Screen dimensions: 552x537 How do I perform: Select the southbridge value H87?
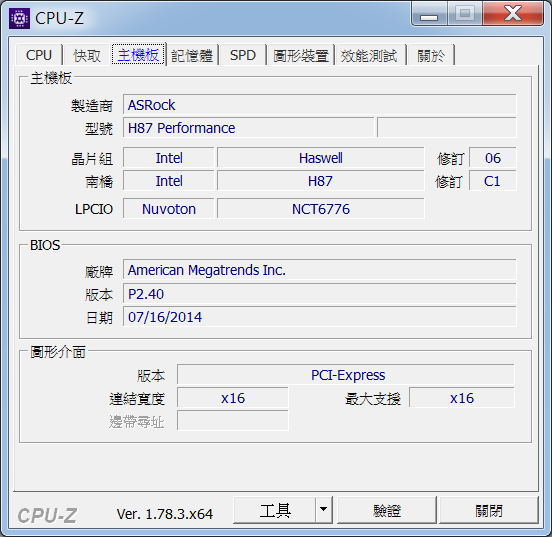(321, 181)
